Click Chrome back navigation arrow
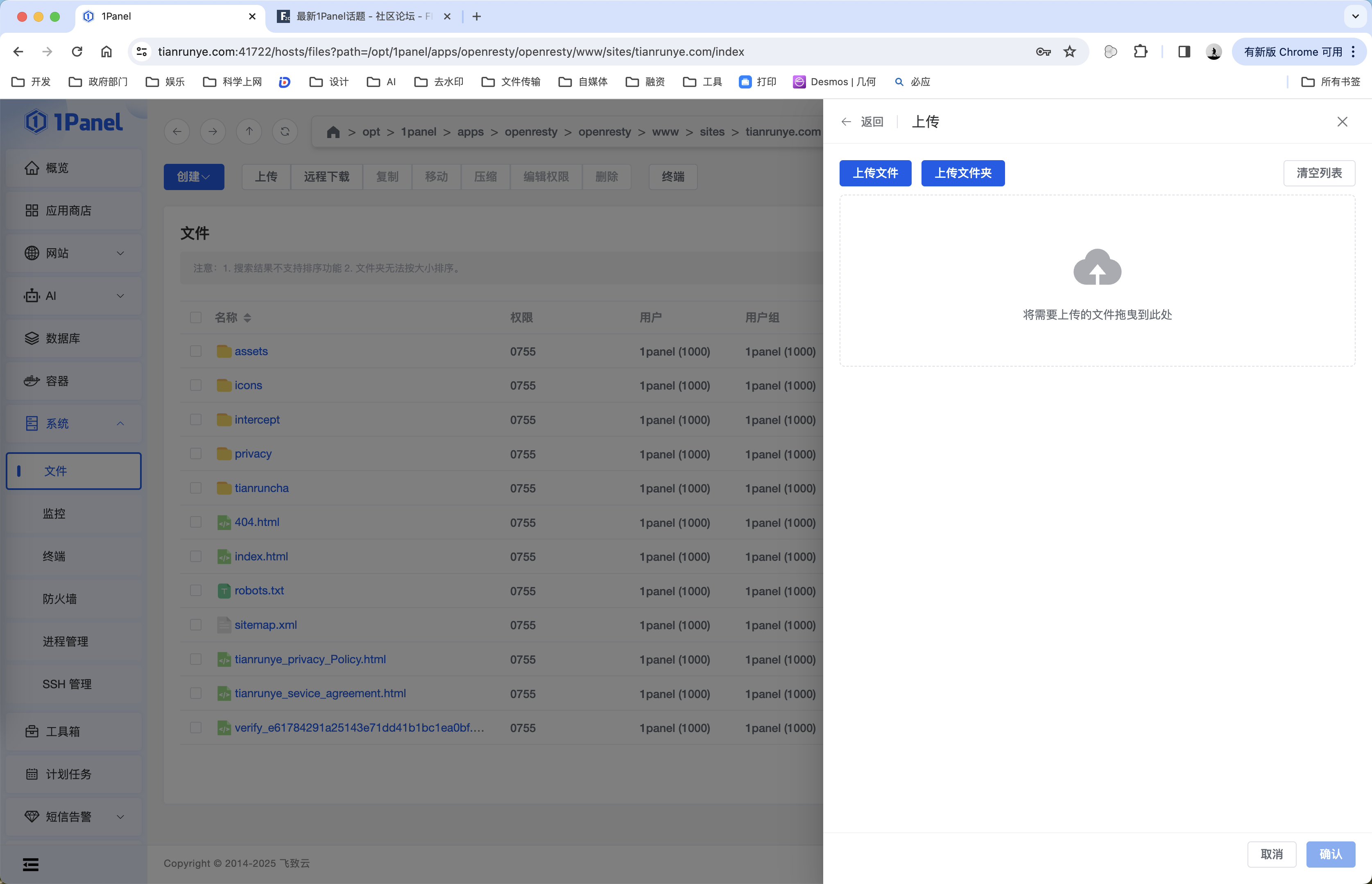Image resolution: width=1372 pixels, height=884 pixels. (18, 52)
